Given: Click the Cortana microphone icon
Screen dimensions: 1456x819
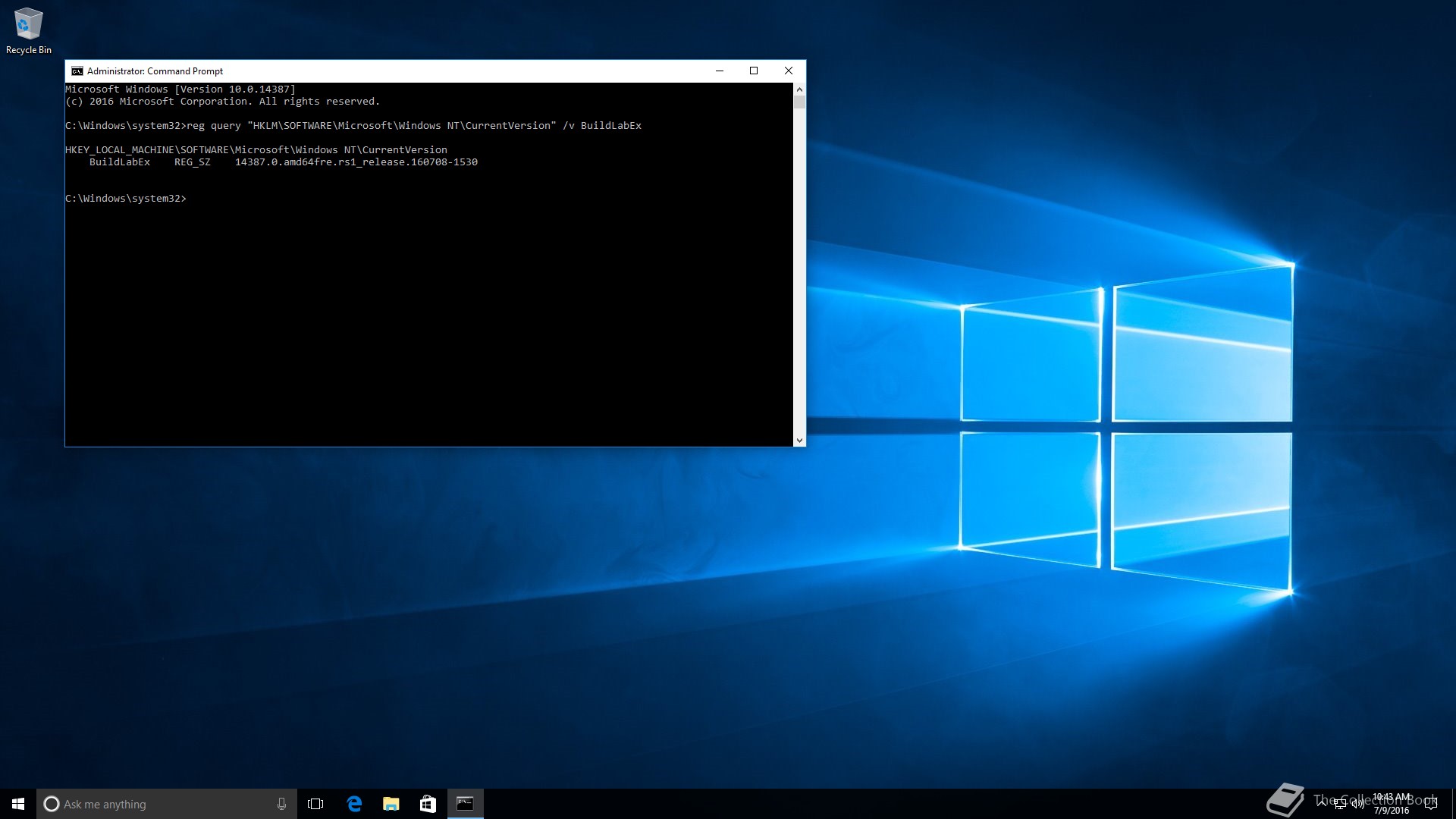Looking at the screenshot, I should click(281, 804).
